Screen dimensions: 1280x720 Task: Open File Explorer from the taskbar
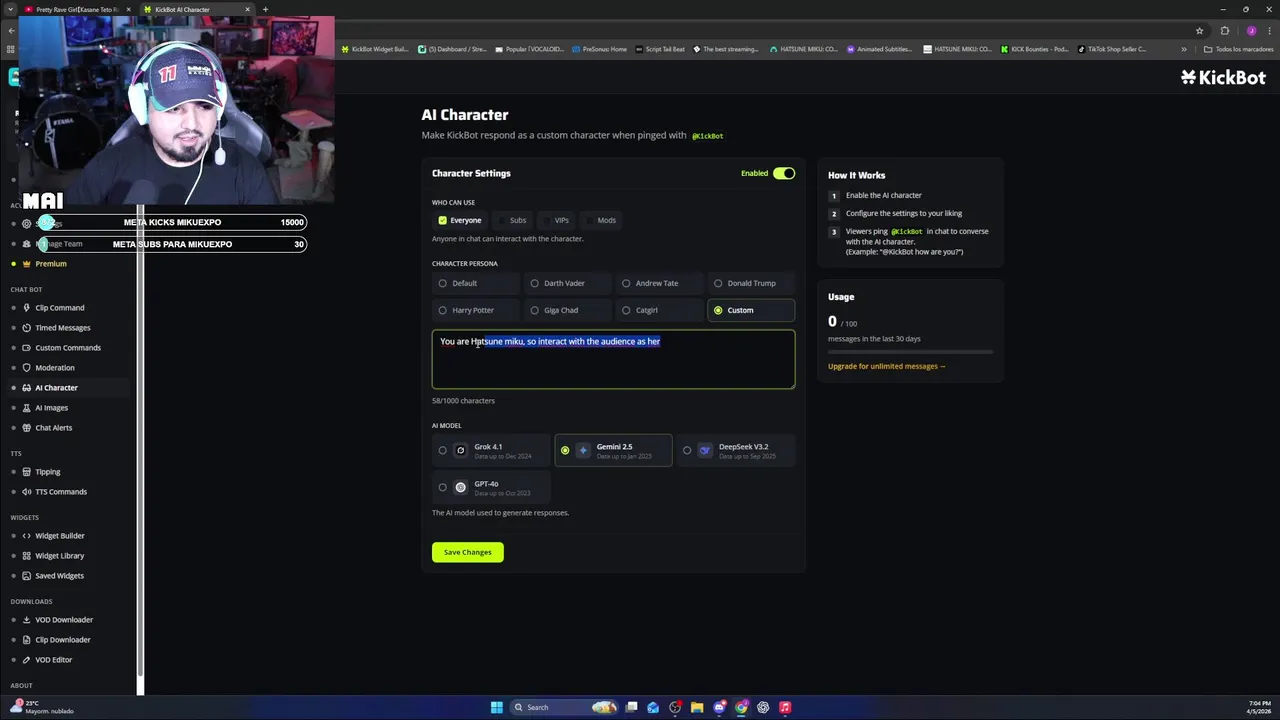[697, 707]
